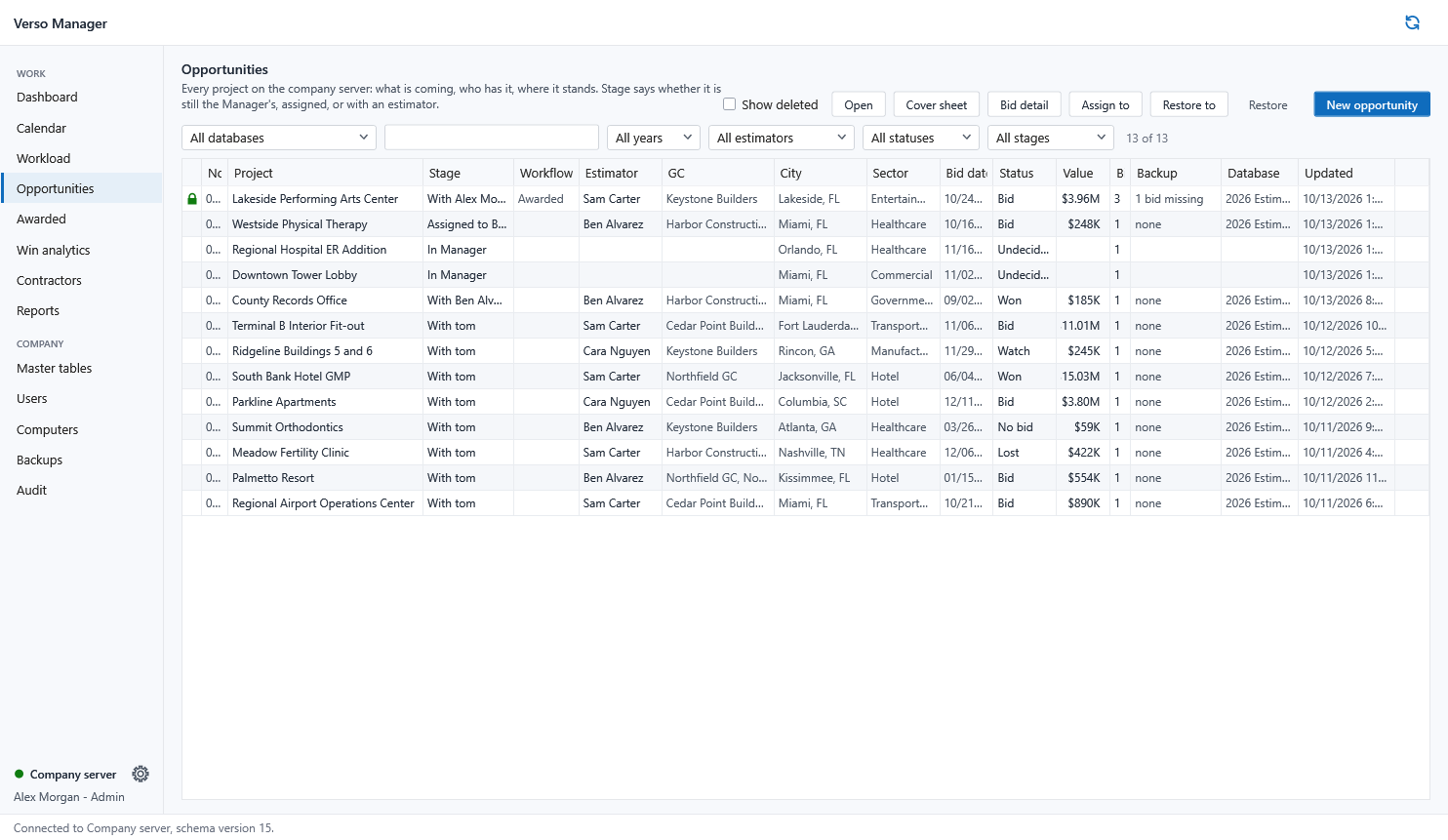Click the Cover sheet button
1448x840 pixels.
[x=937, y=104]
